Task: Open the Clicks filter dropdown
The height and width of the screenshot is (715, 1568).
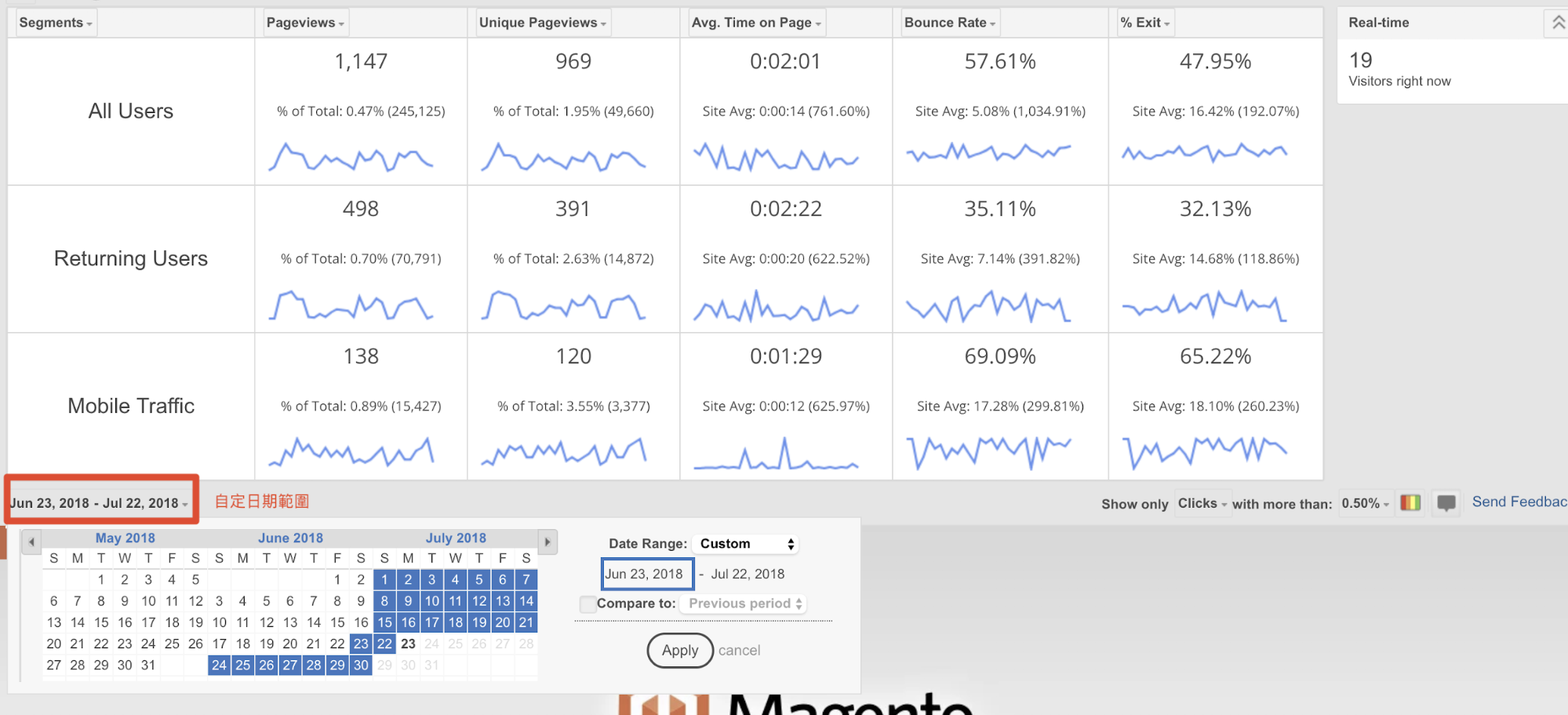Action: (x=1201, y=503)
